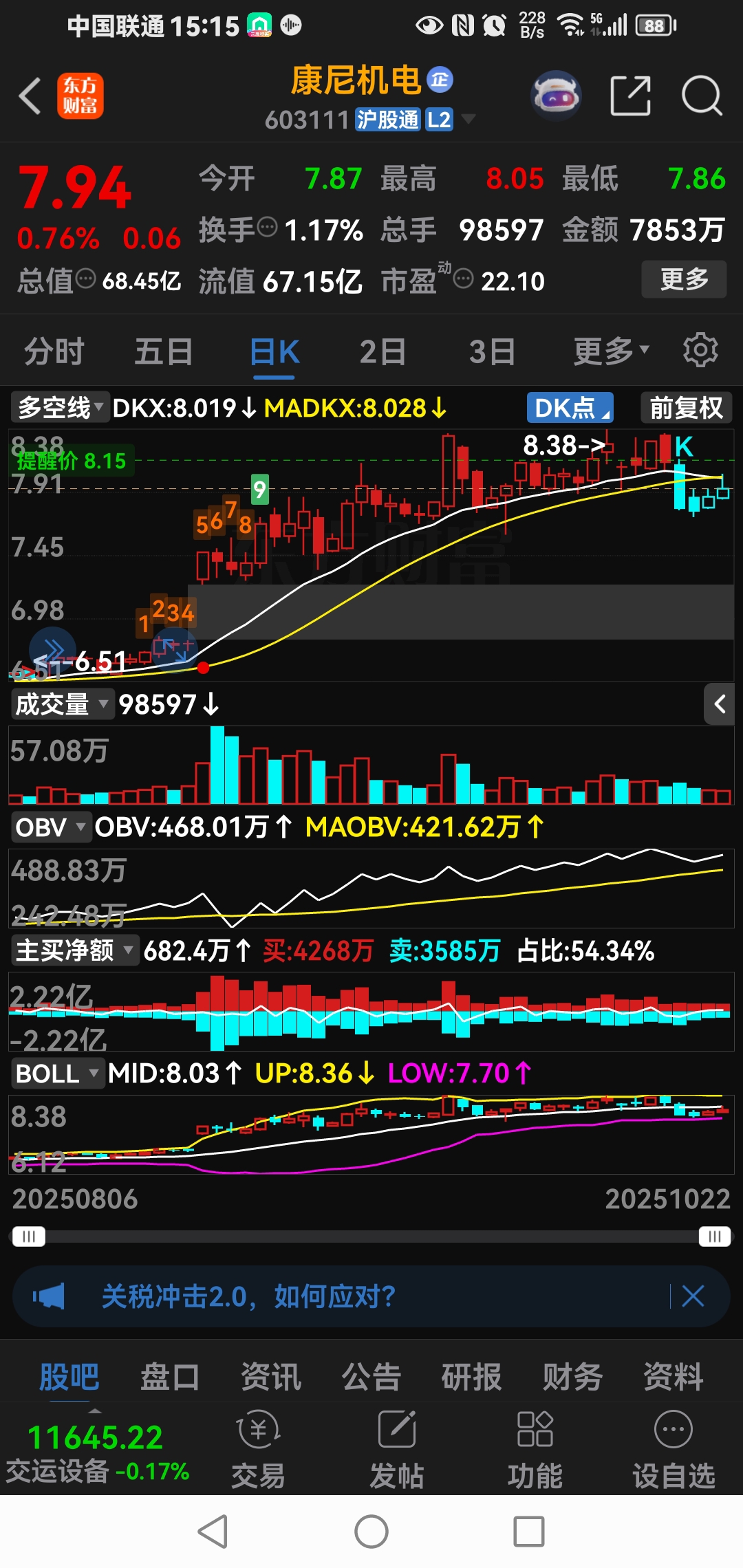
Task: Toggle the 前复权 adjustment button
Action: pos(686,408)
